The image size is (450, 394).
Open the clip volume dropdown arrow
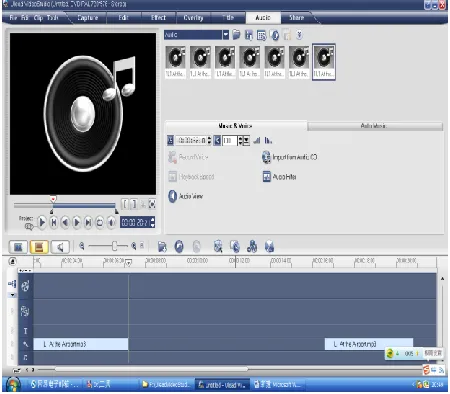coord(246,140)
